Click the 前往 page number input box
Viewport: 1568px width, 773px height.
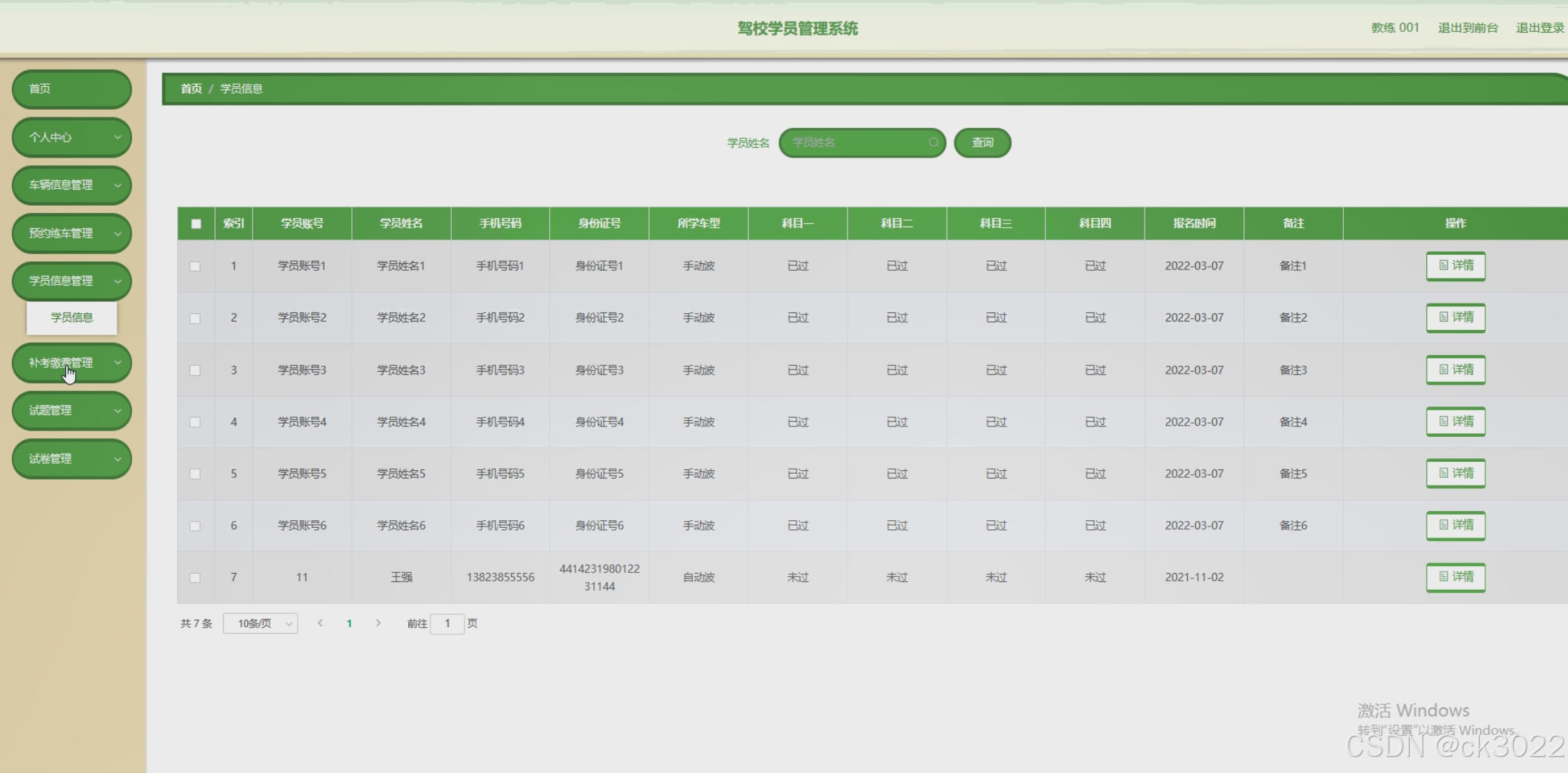[x=447, y=624]
